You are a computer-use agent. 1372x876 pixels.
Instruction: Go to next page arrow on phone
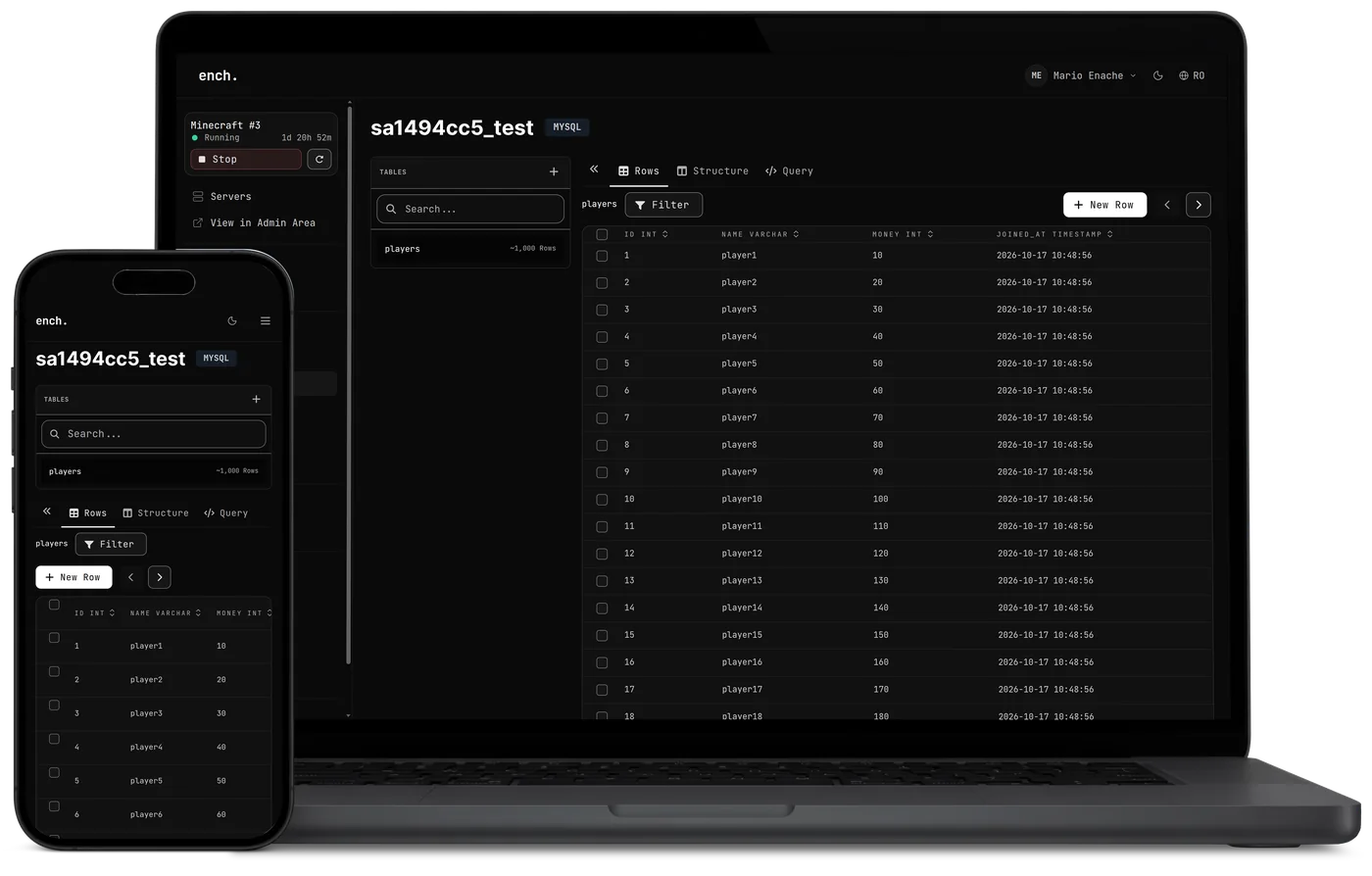(160, 577)
